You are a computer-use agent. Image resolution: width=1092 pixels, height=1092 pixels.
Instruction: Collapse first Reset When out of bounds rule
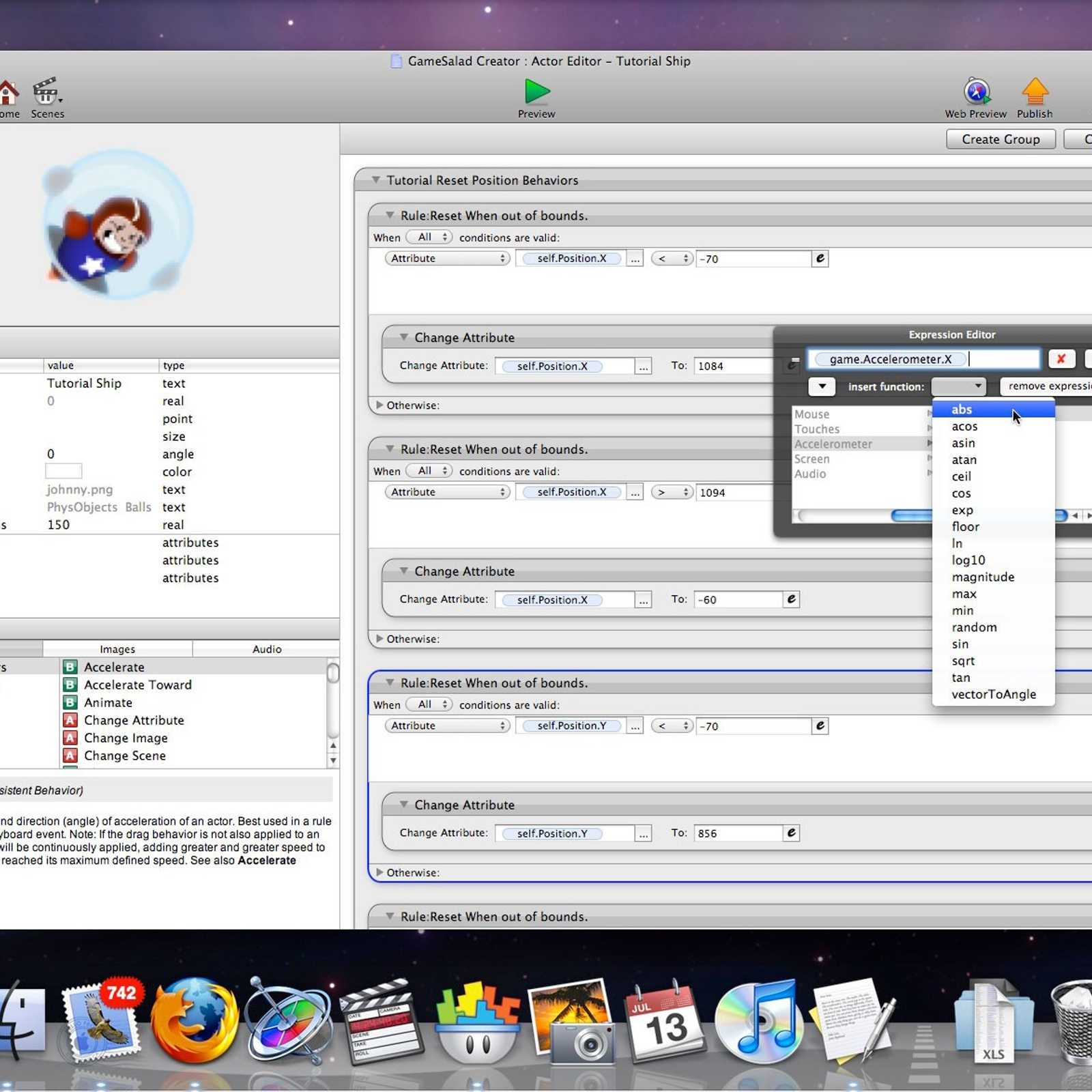coord(390,215)
